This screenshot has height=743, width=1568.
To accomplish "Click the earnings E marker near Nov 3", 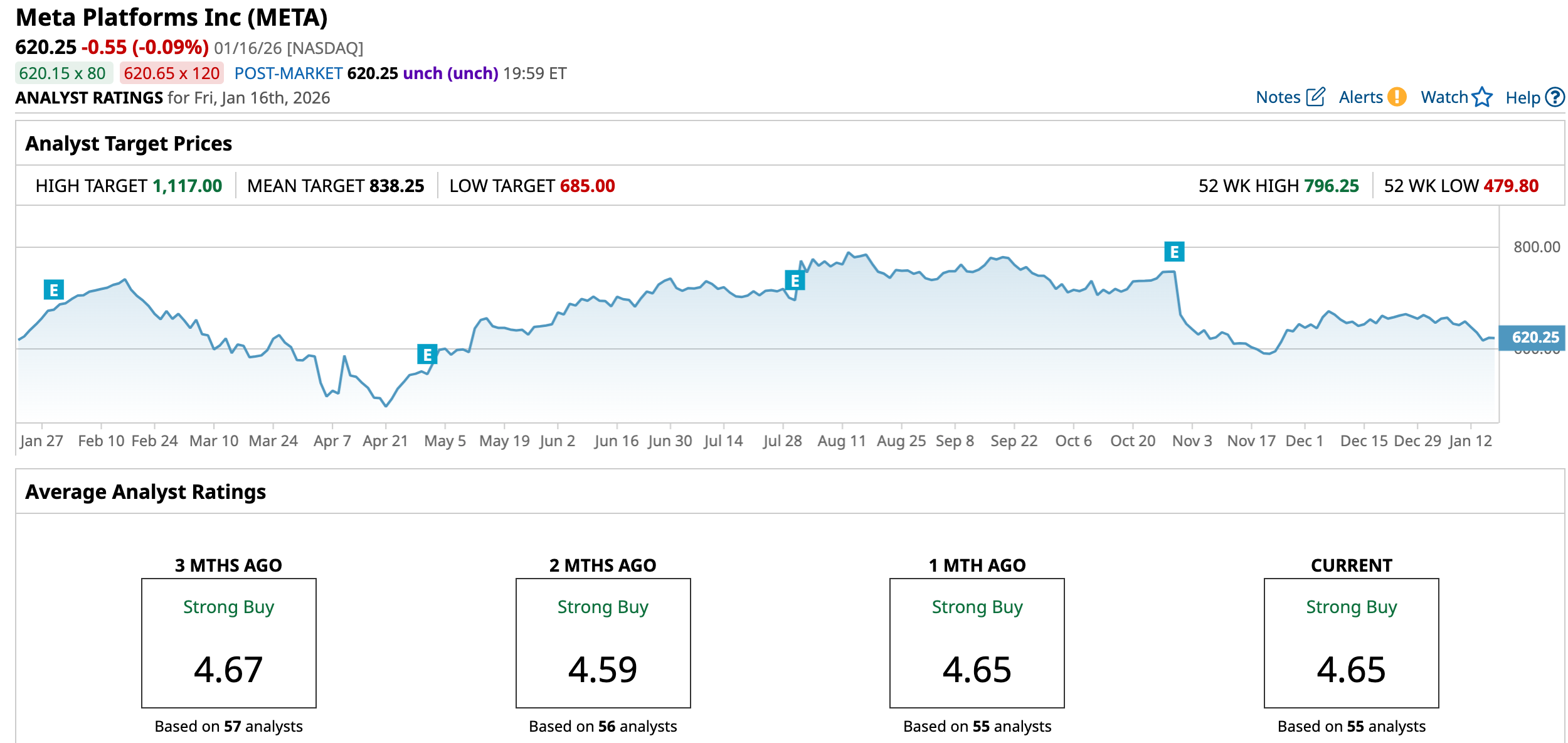I will pyautogui.click(x=1174, y=252).
